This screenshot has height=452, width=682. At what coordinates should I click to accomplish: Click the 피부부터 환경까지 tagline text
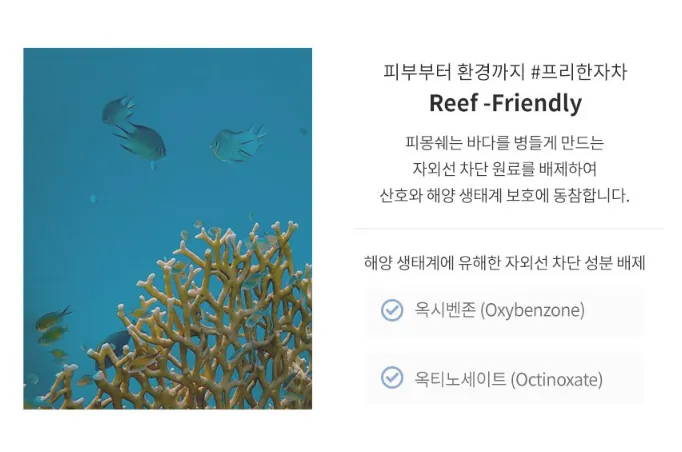coord(454,72)
